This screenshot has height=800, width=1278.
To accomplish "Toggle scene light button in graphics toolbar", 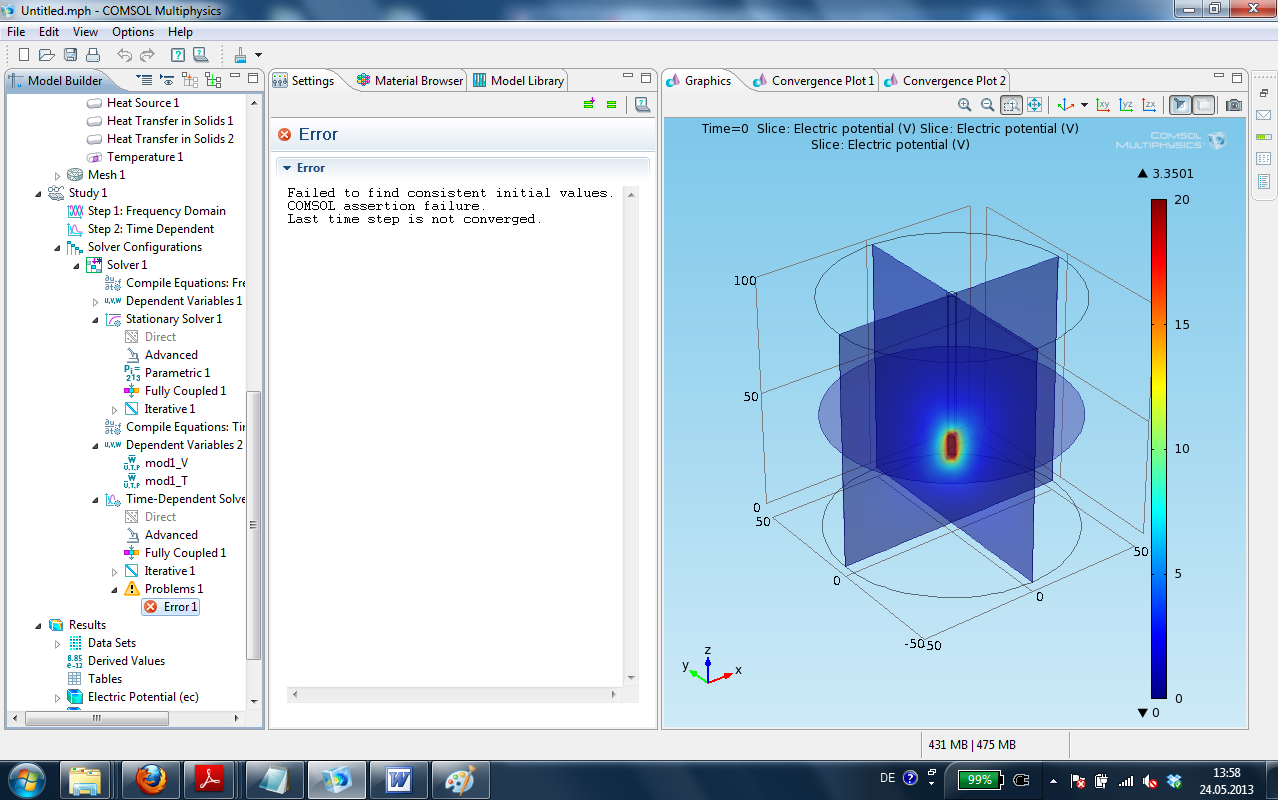I will (x=1179, y=105).
